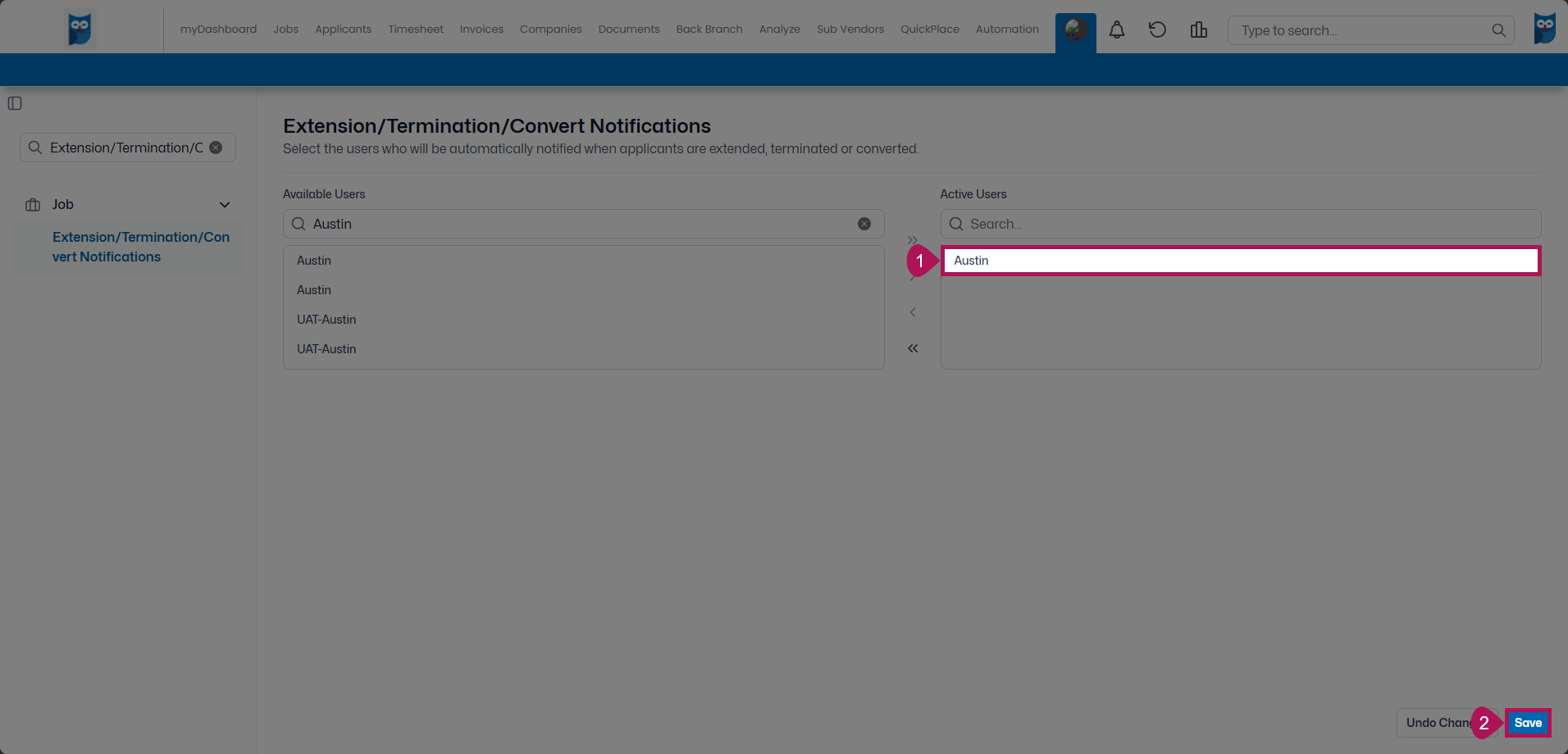This screenshot has height=754, width=1568.
Task: Click the owl icon at top right
Action: point(1545,28)
